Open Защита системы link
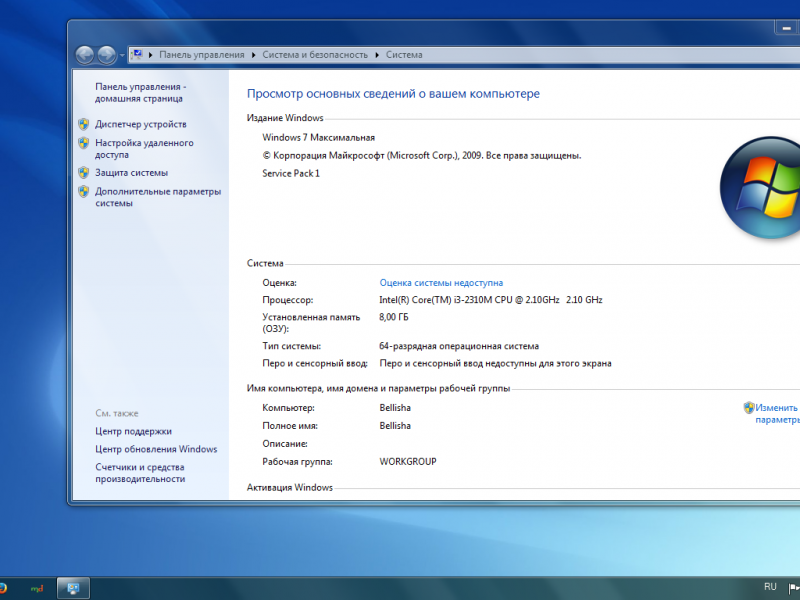Image resolution: width=800 pixels, height=600 pixels. 132,172
